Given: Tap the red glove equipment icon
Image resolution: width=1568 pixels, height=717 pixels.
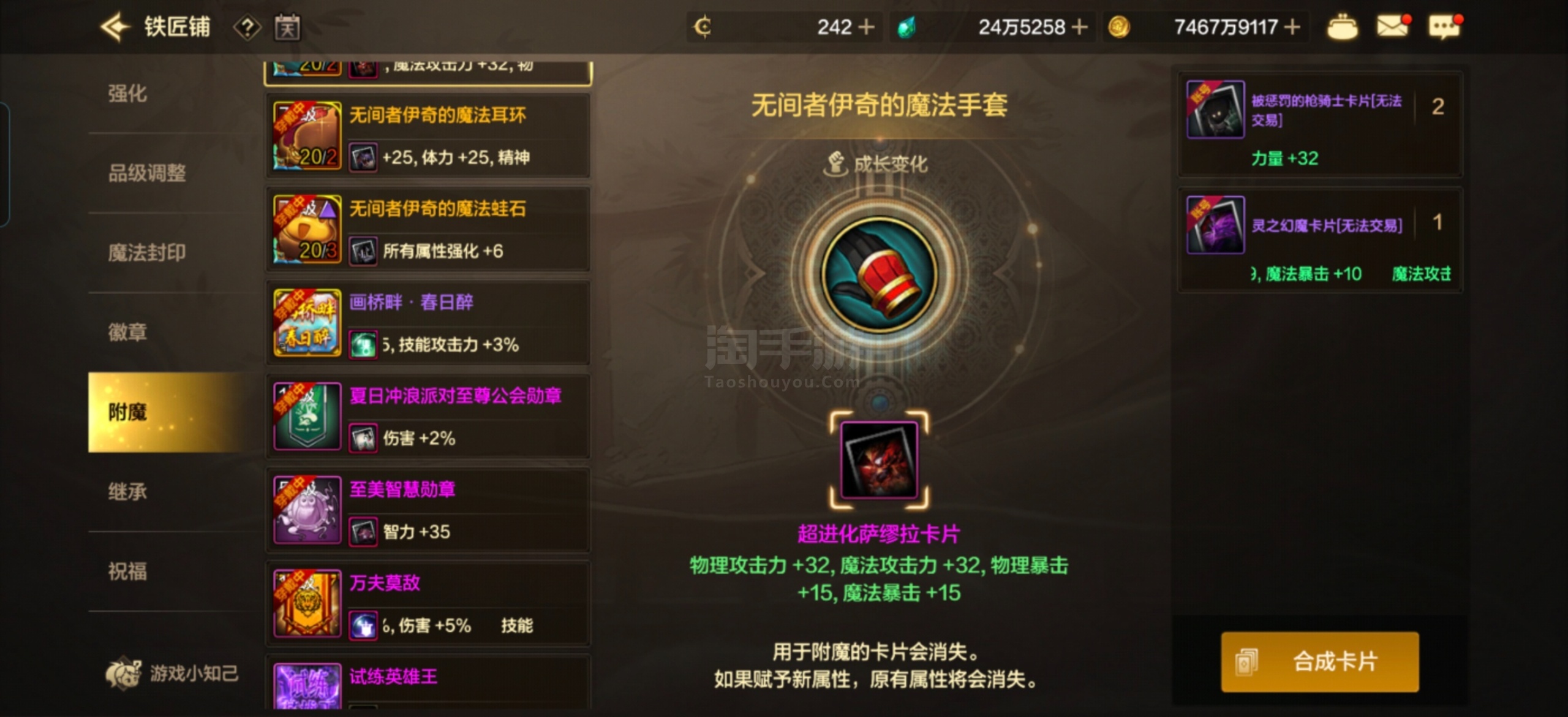Looking at the screenshot, I should [880, 275].
